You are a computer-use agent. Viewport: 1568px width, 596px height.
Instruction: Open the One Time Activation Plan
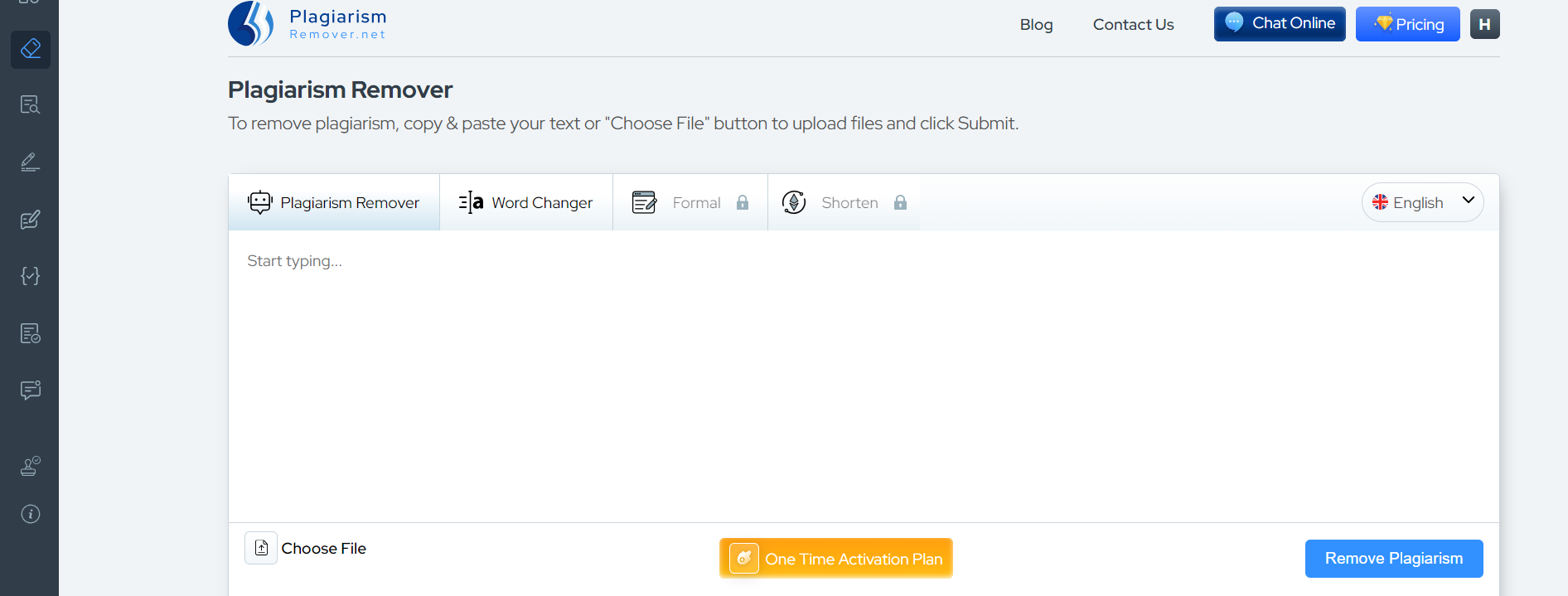pos(836,559)
